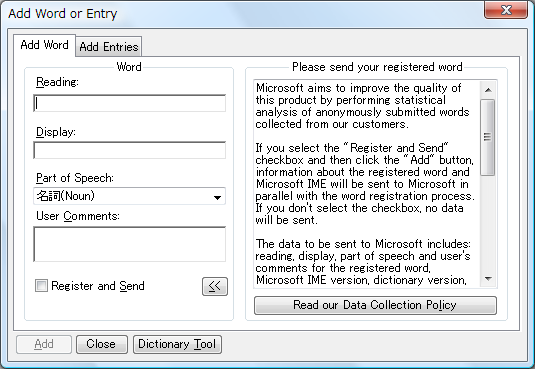Enable the Register and Send checkbox
Viewport: 535px width, 369px height.
click(x=41, y=285)
